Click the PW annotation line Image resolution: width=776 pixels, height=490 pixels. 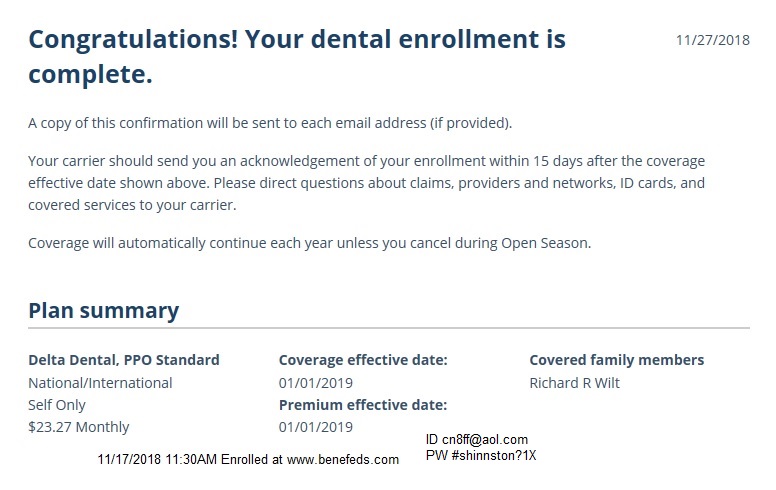click(481, 455)
